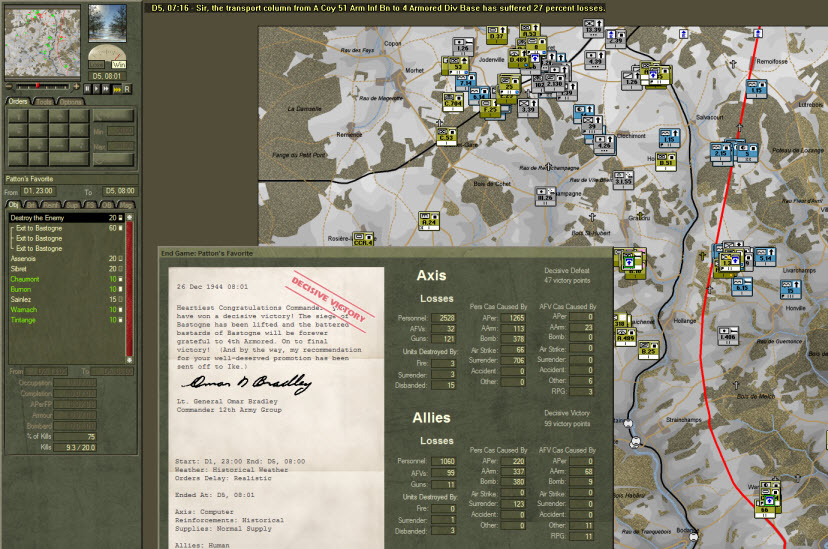The width and height of the screenshot is (828, 549).
Task: Select the Burnon objective row
Action: (x=67, y=289)
